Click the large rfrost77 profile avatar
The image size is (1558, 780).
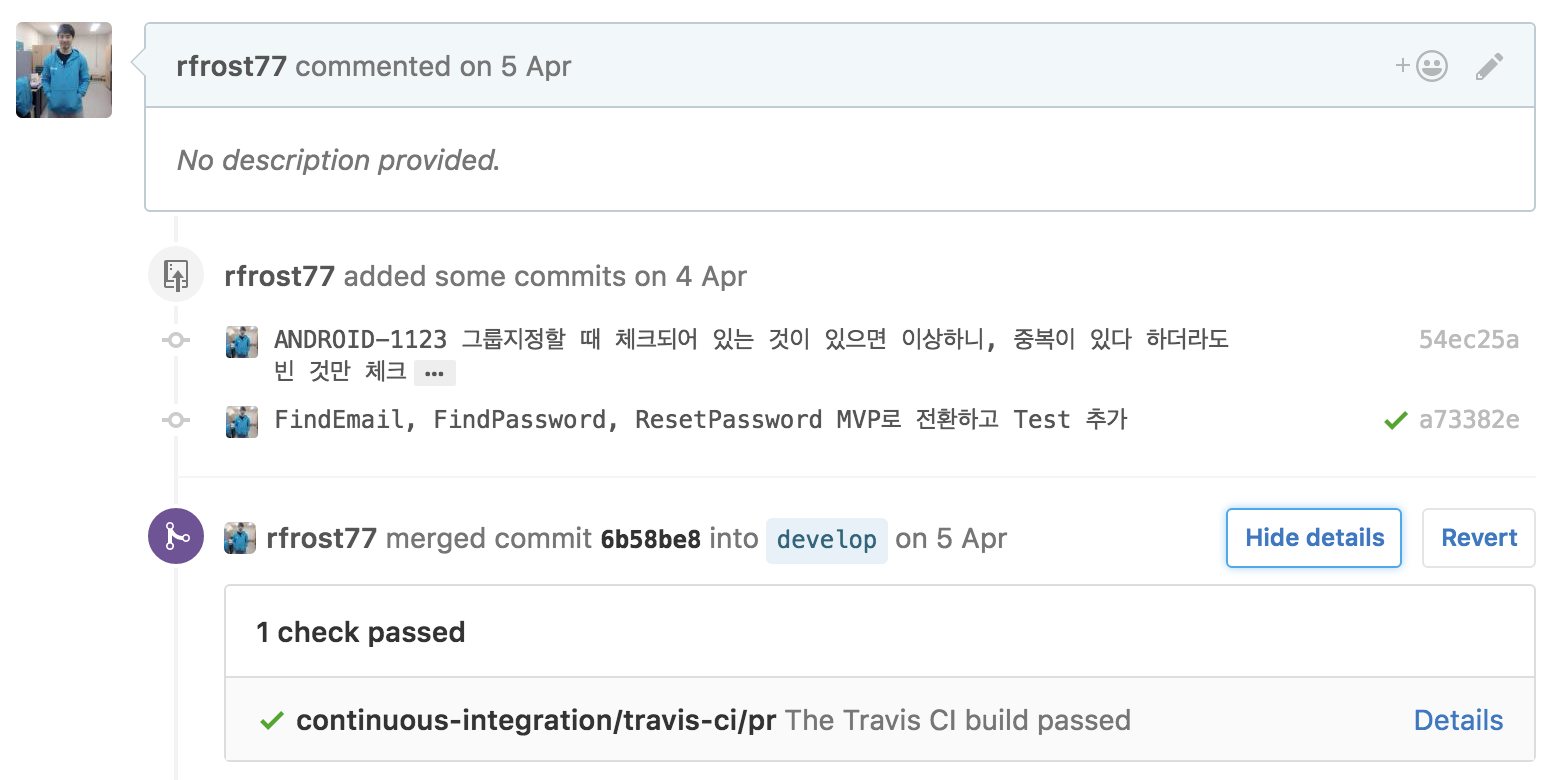coord(64,70)
